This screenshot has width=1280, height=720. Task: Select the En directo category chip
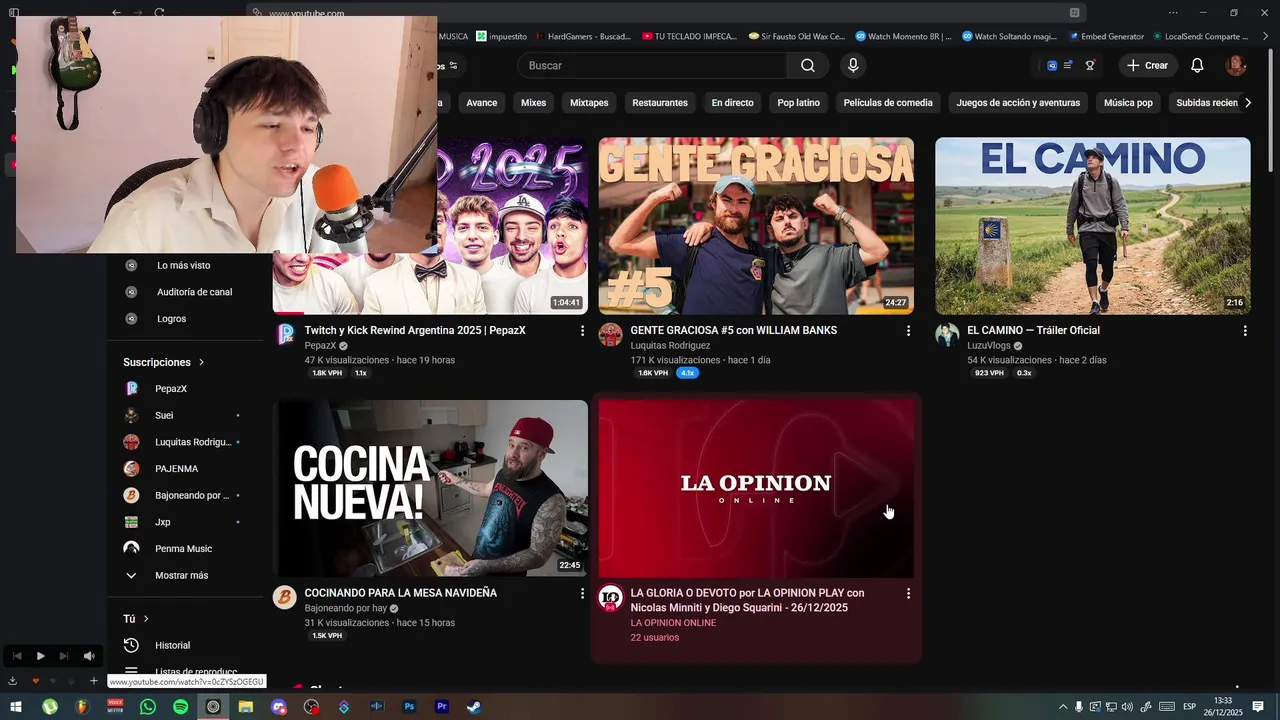(732, 103)
